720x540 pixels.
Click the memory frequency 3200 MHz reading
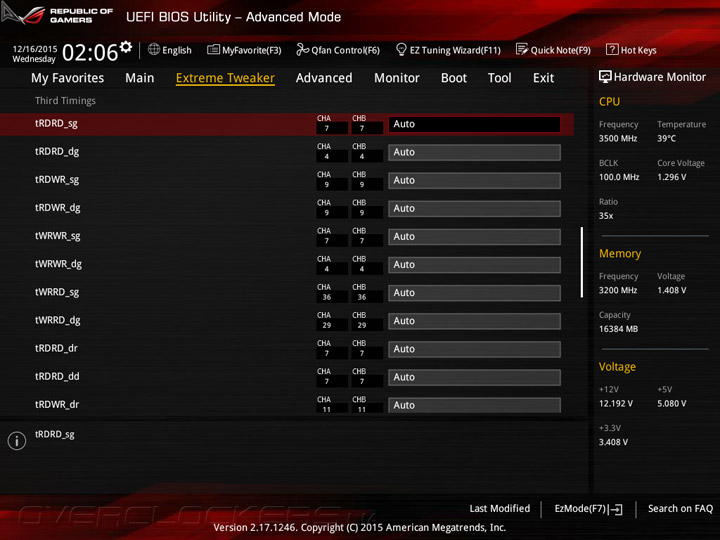[618, 290]
